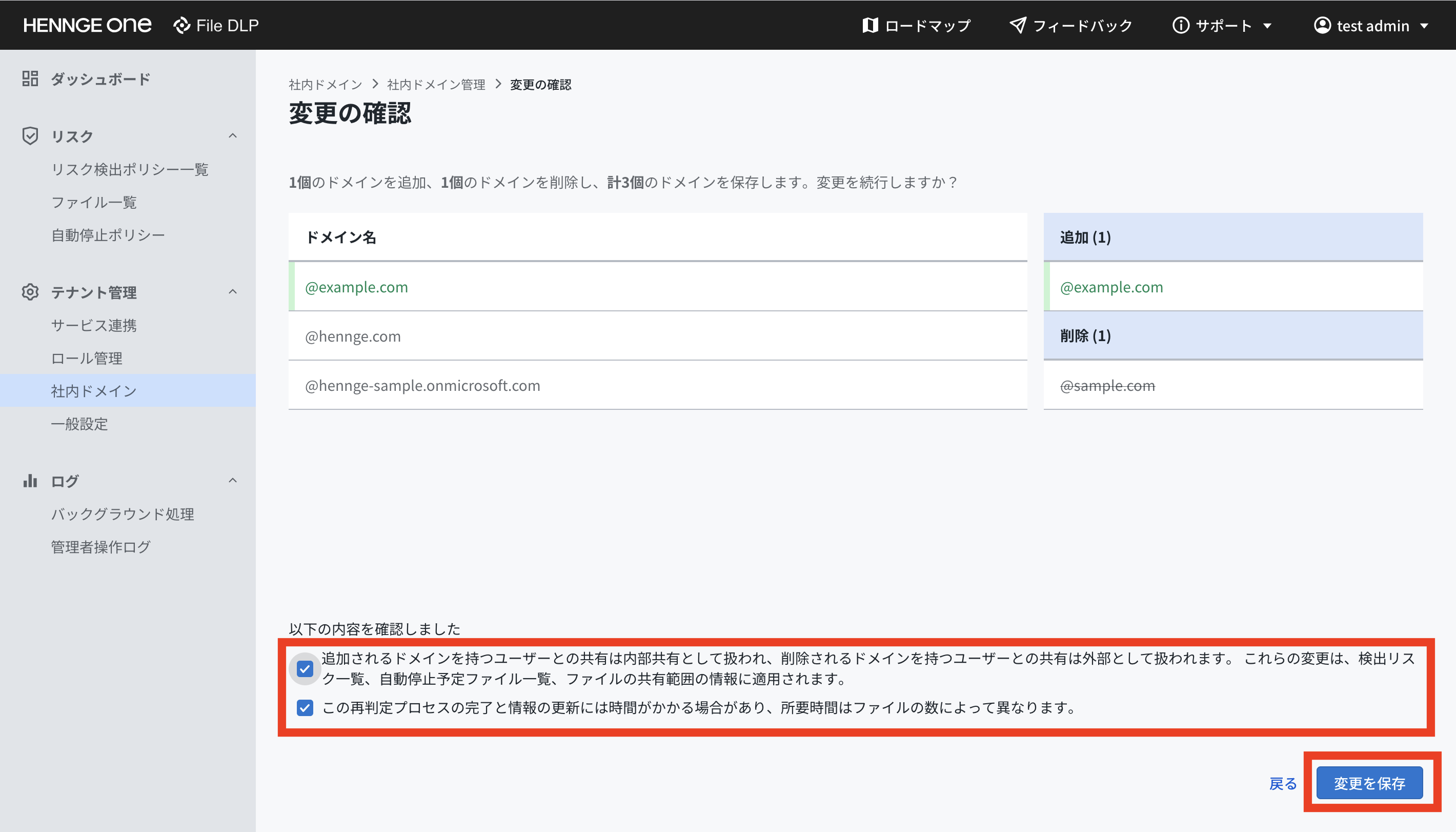Click the フィードバック link
The height and width of the screenshot is (832, 1456).
pyautogui.click(x=1071, y=26)
